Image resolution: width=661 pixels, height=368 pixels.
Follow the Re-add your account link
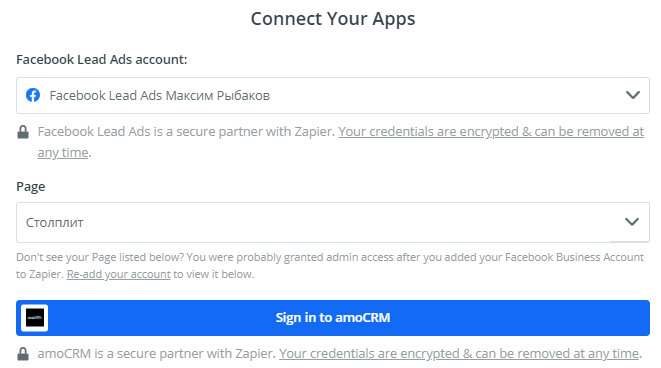pyautogui.click(x=118, y=274)
